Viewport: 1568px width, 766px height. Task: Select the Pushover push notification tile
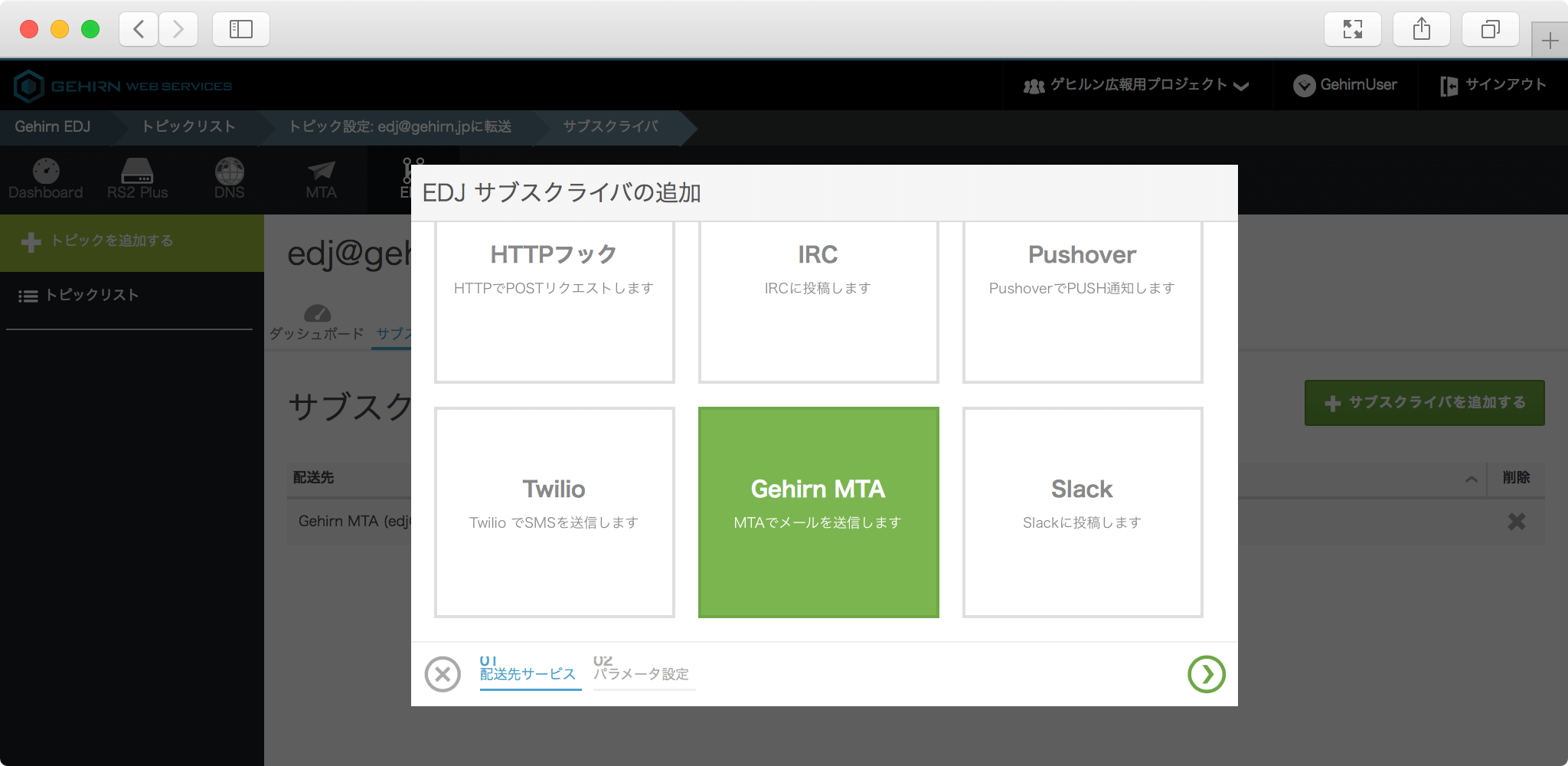pyautogui.click(x=1082, y=302)
